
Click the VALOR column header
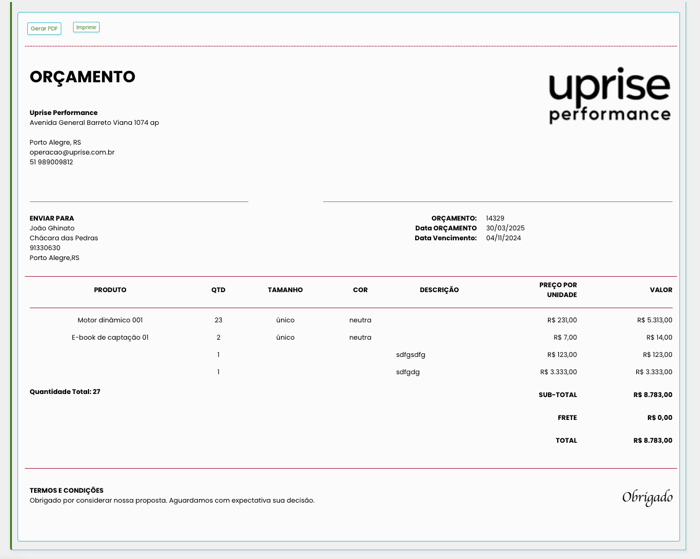(x=661, y=290)
